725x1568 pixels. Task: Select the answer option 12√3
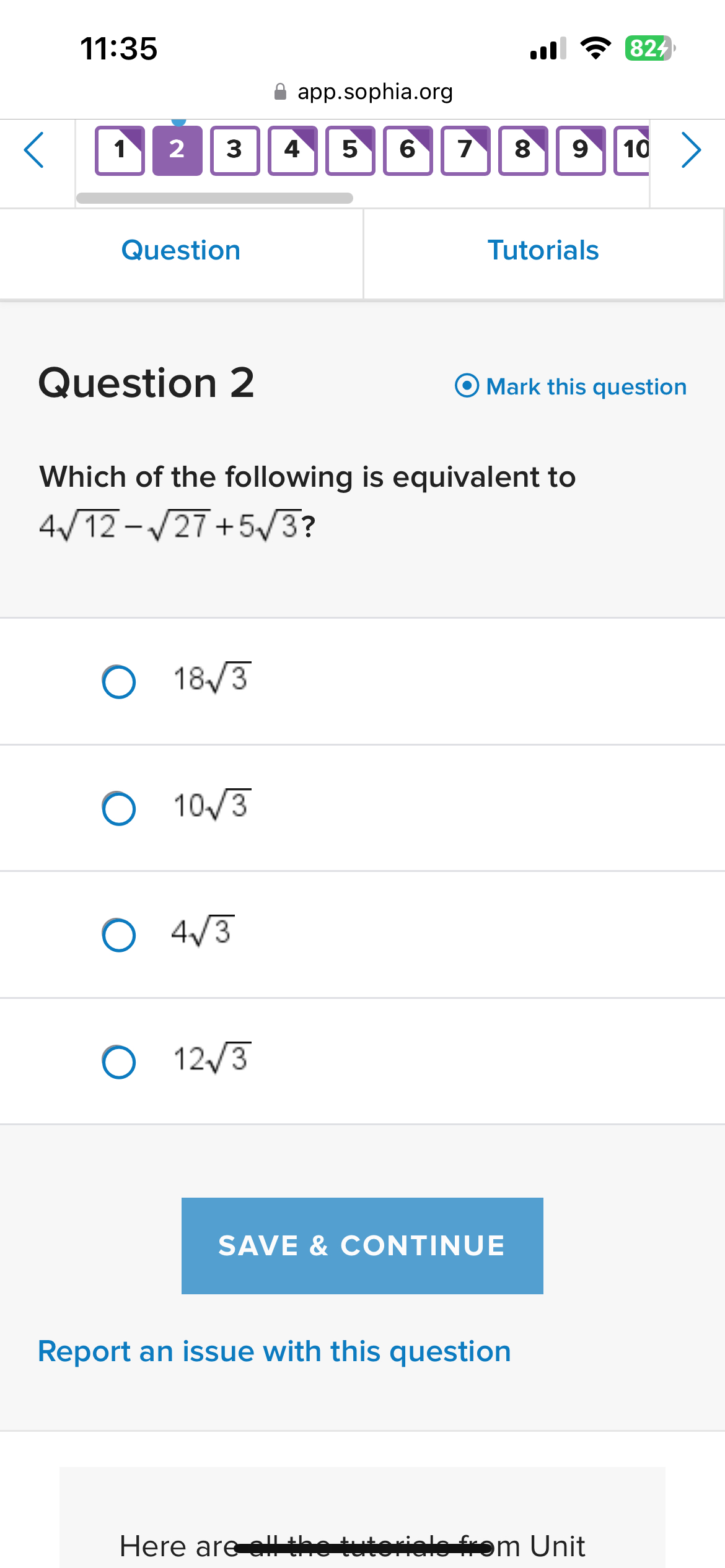tap(119, 1062)
